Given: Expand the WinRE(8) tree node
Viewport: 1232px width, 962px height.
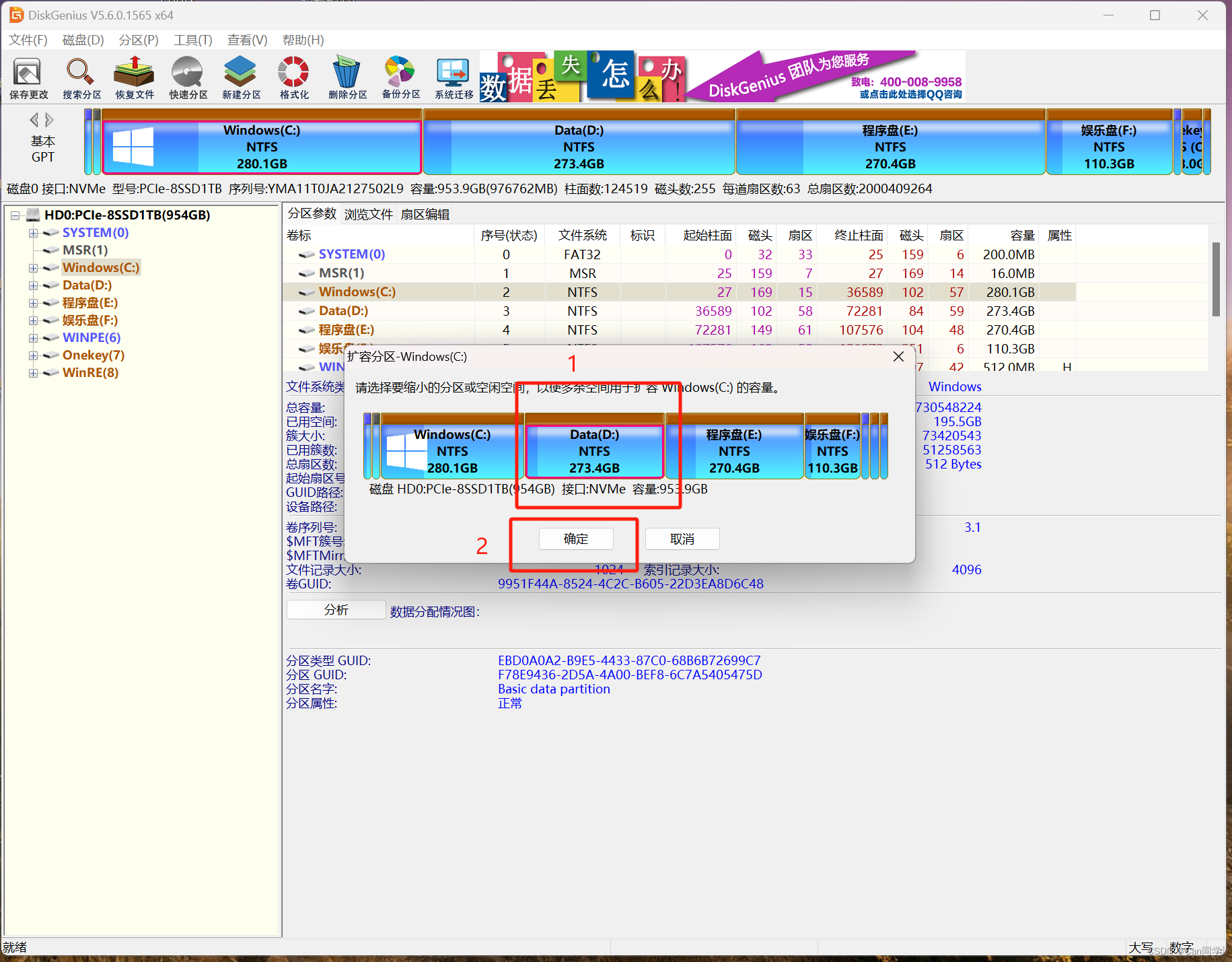Looking at the screenshot, I should [33, 373].
